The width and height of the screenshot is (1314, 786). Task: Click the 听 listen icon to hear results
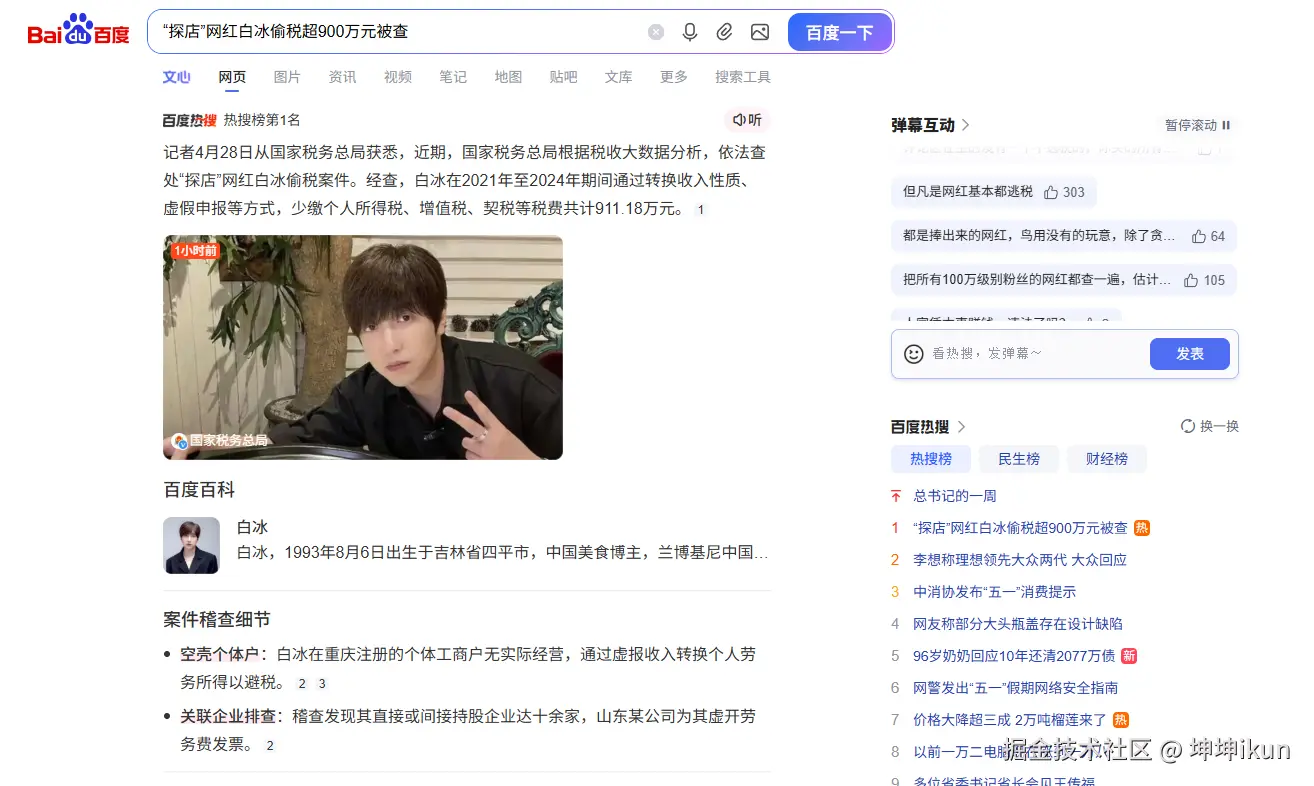[x=747, y=119]
